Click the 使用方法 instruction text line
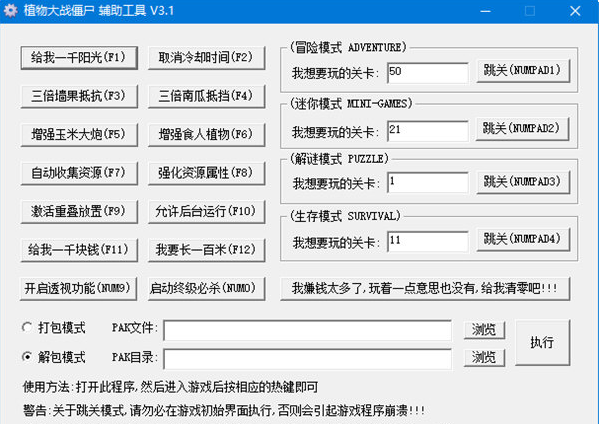601x424 pixels. click(x=170, y=387)
